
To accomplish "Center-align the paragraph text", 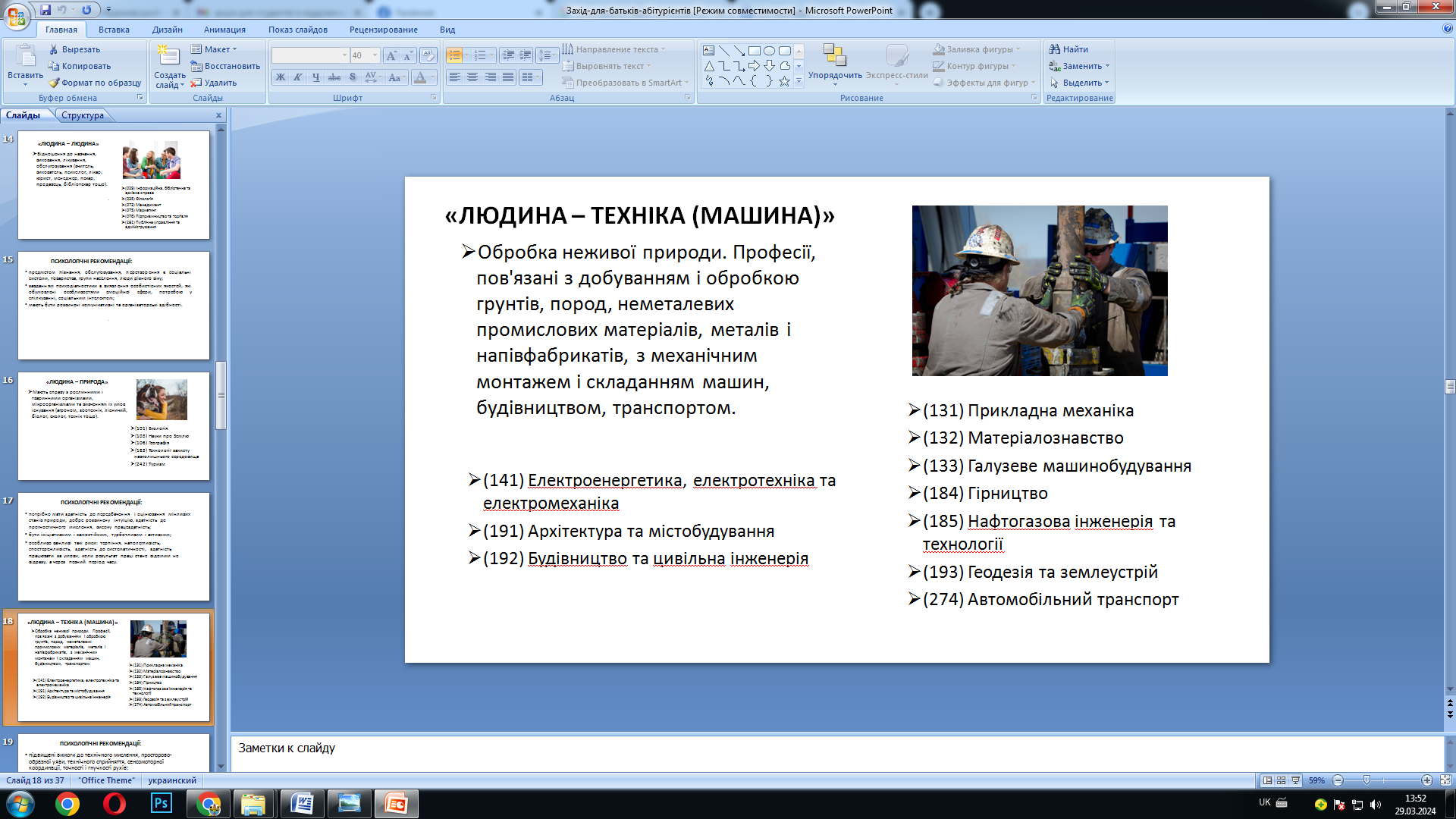I will tap(472, 77).
